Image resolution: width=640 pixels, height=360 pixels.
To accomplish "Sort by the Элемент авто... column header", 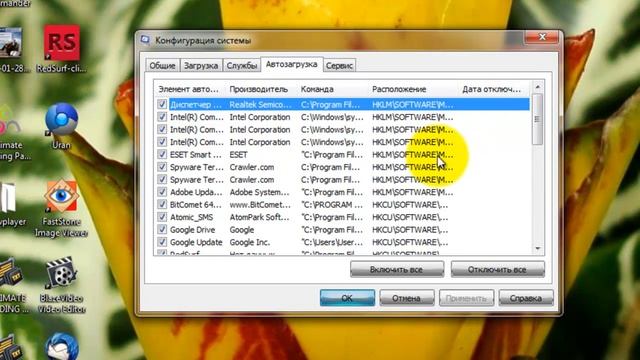I will pyautogui.click(x=190, y=89).
